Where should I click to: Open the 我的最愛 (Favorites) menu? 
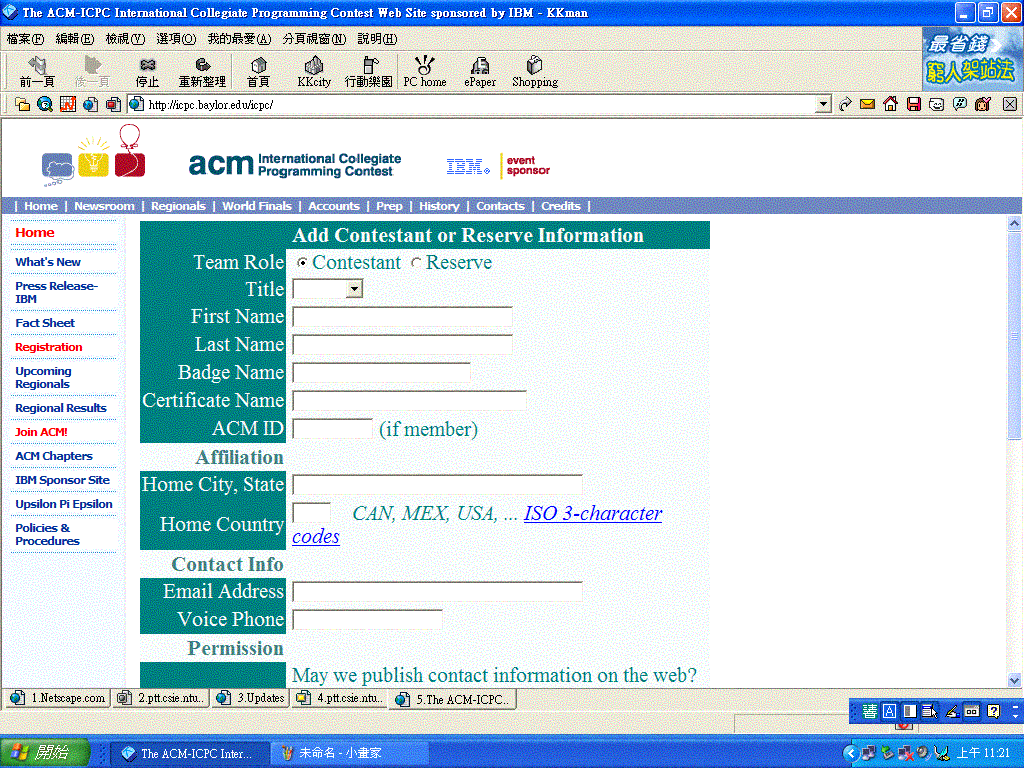239,39
